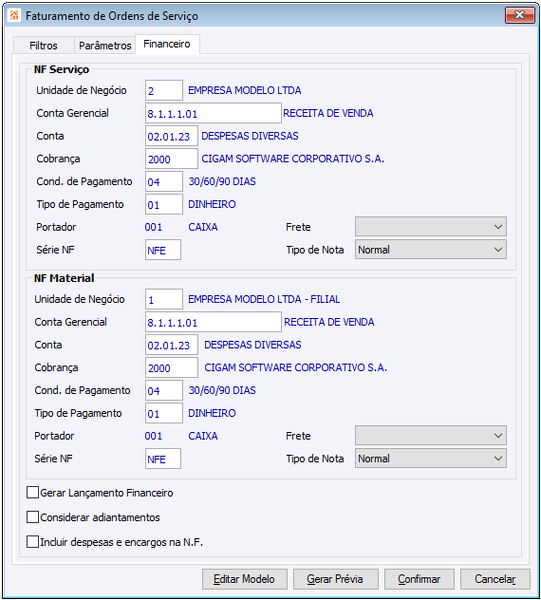Expand Tipo de Nota dropdown in NF Material
541x600 pixels.
pyautogui.click(x=431, y=458)
